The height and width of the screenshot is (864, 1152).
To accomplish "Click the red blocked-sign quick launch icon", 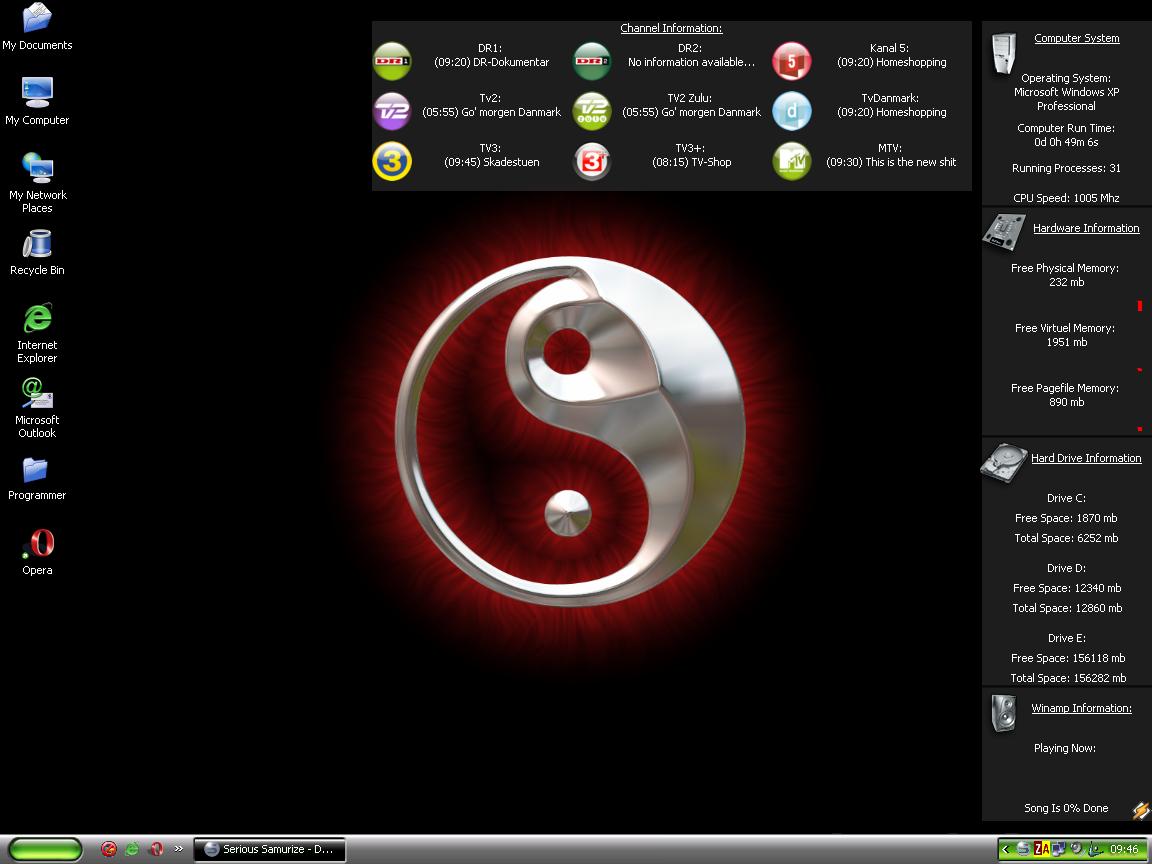I will click(x=109, y=849).
